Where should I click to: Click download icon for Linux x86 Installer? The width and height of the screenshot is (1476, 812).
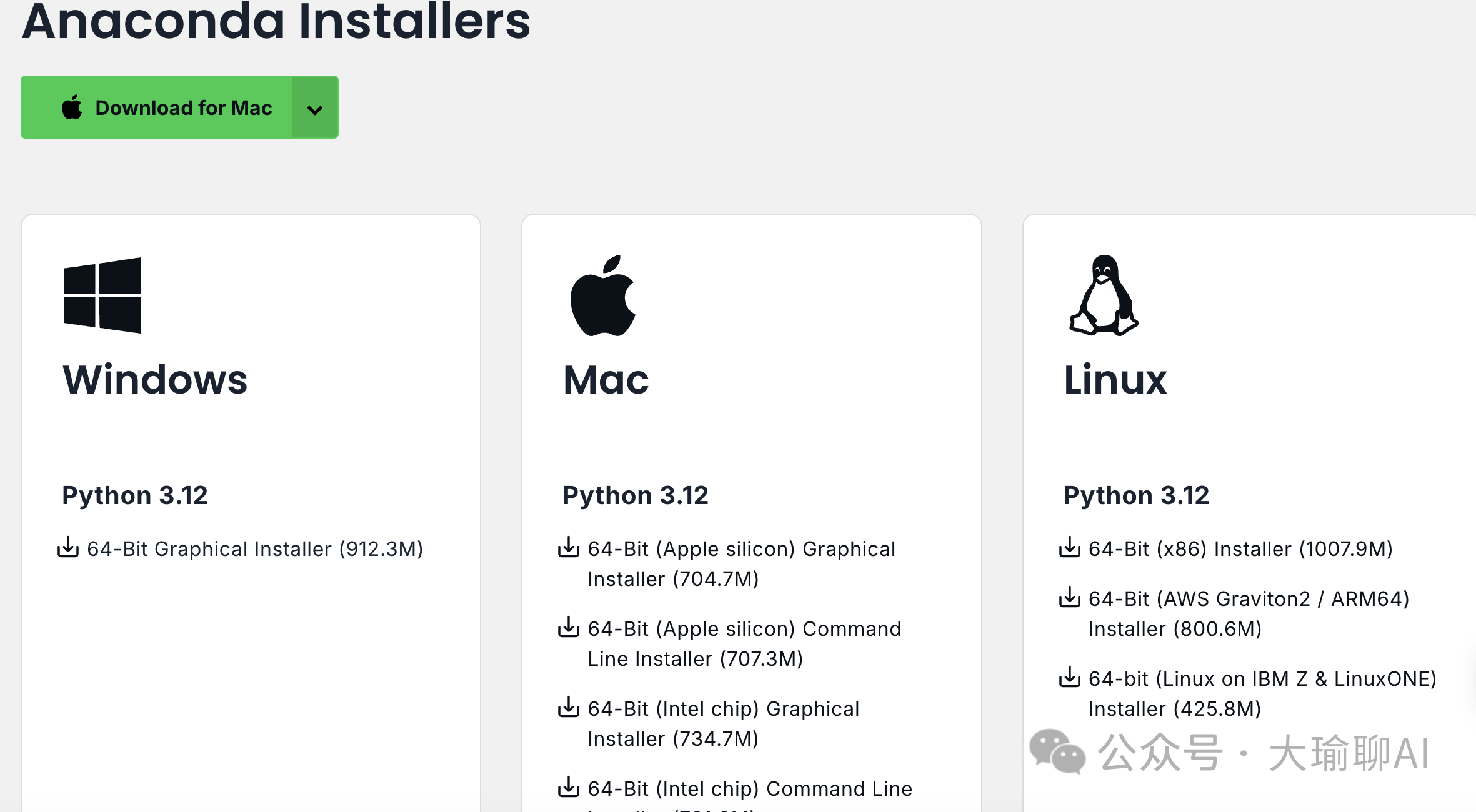tap(1069, 547)
